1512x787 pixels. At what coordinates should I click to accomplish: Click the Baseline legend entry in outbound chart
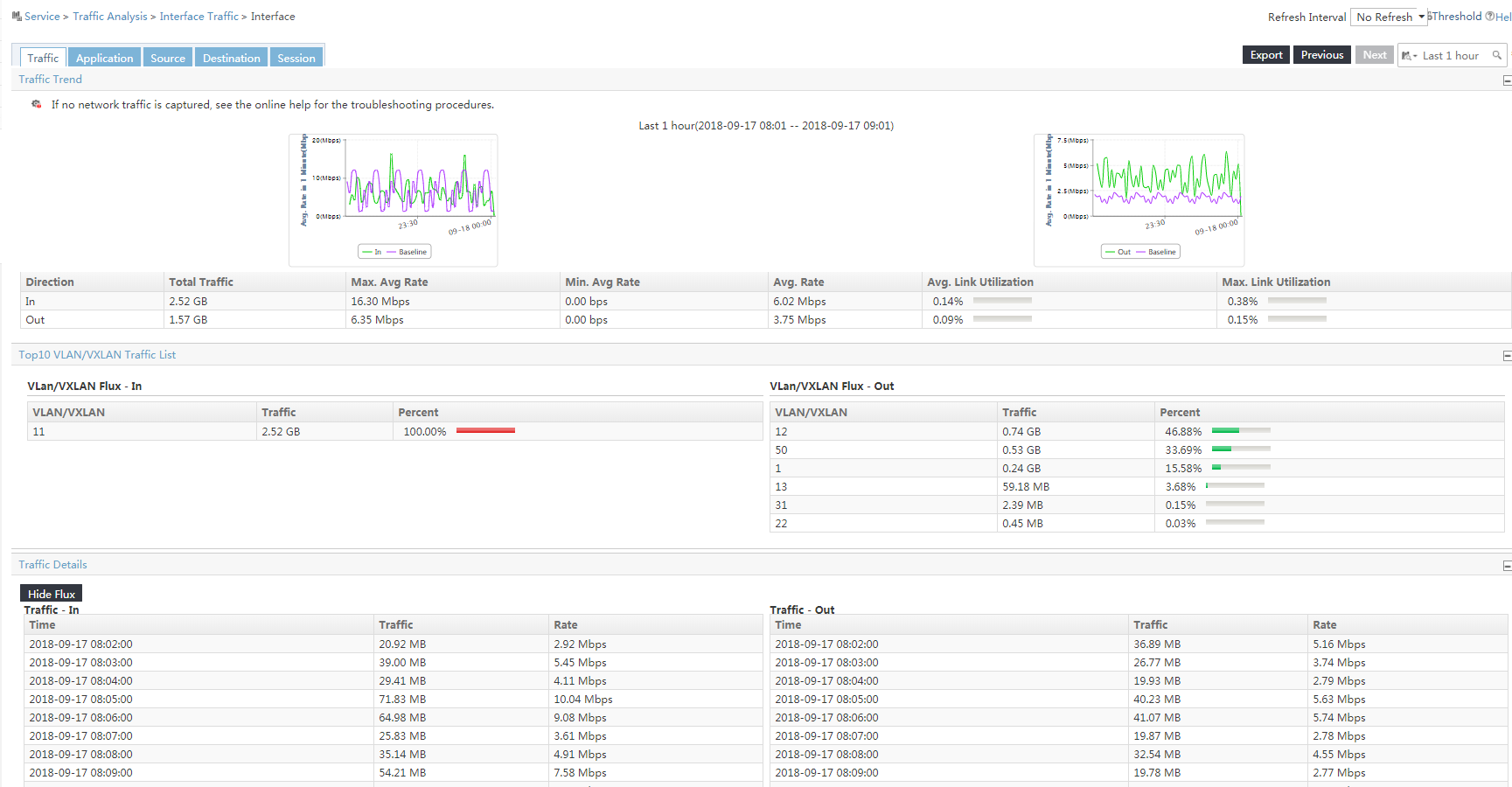click(x=1156, y=252)
